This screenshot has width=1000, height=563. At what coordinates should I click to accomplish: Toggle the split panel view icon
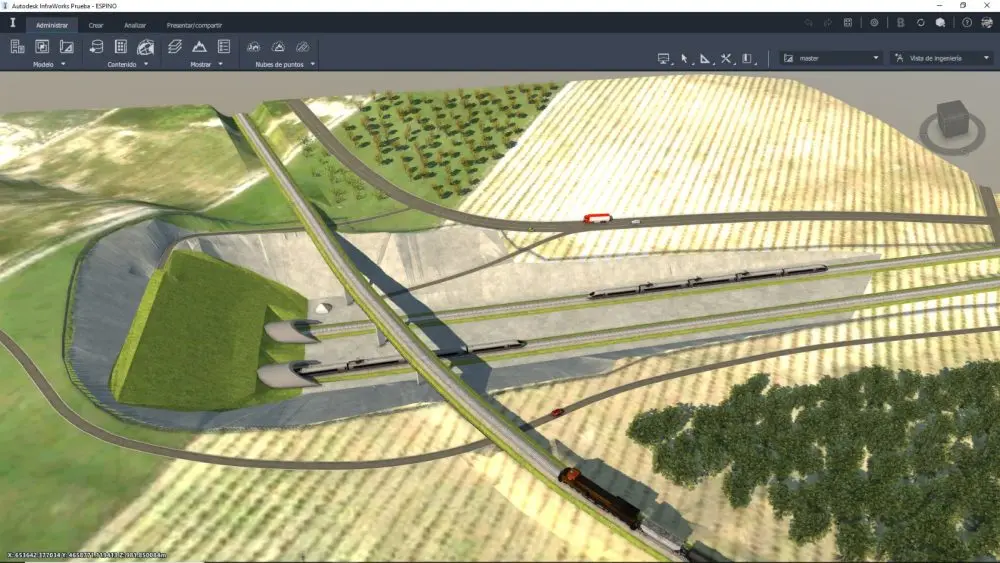click(748, 58)
